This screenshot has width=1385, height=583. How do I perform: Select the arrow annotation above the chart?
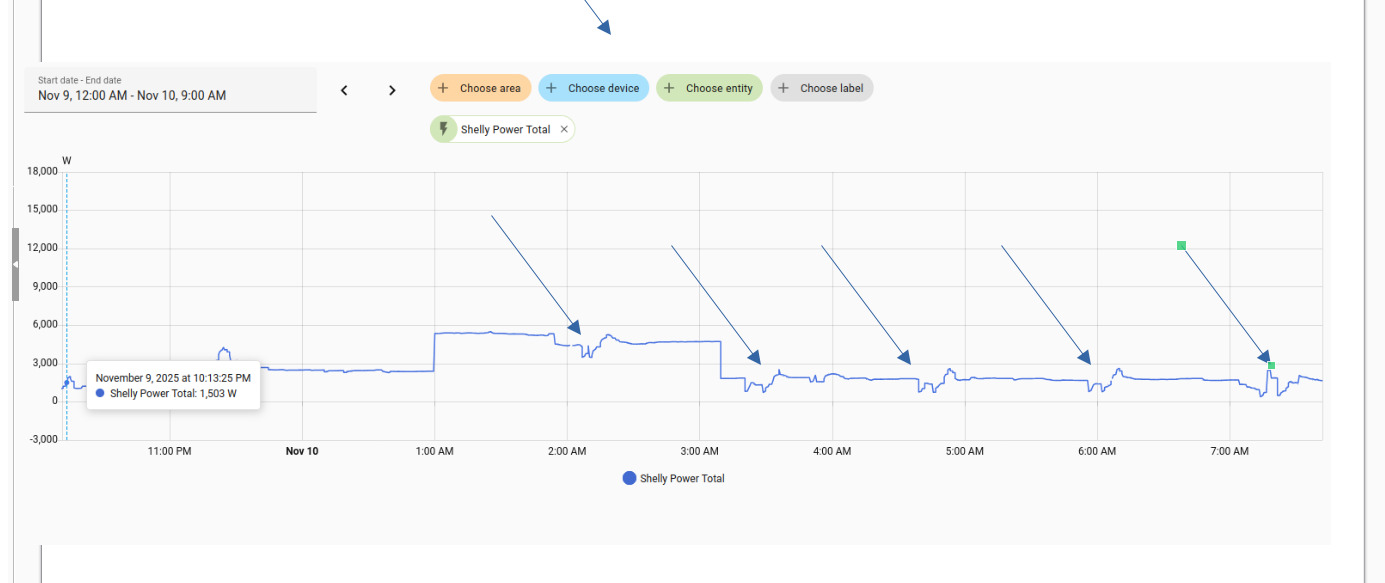pos(598,15)
